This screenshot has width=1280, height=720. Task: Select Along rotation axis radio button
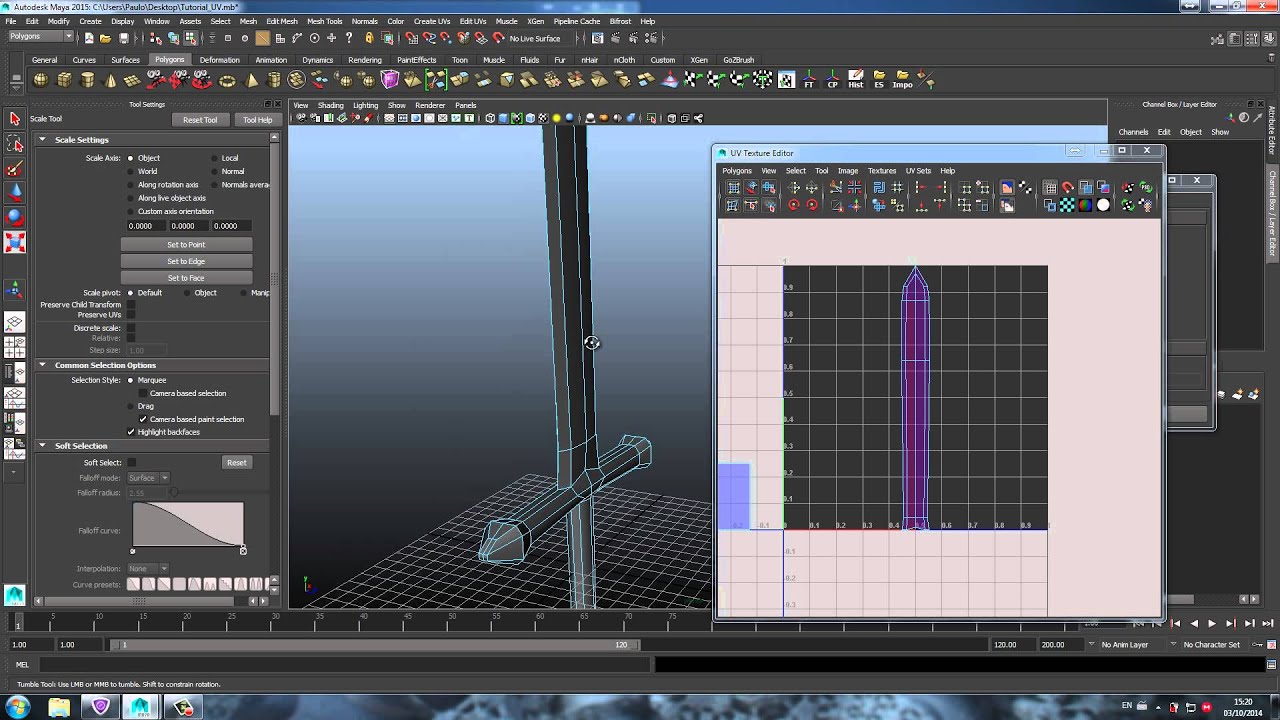point(131,185)
